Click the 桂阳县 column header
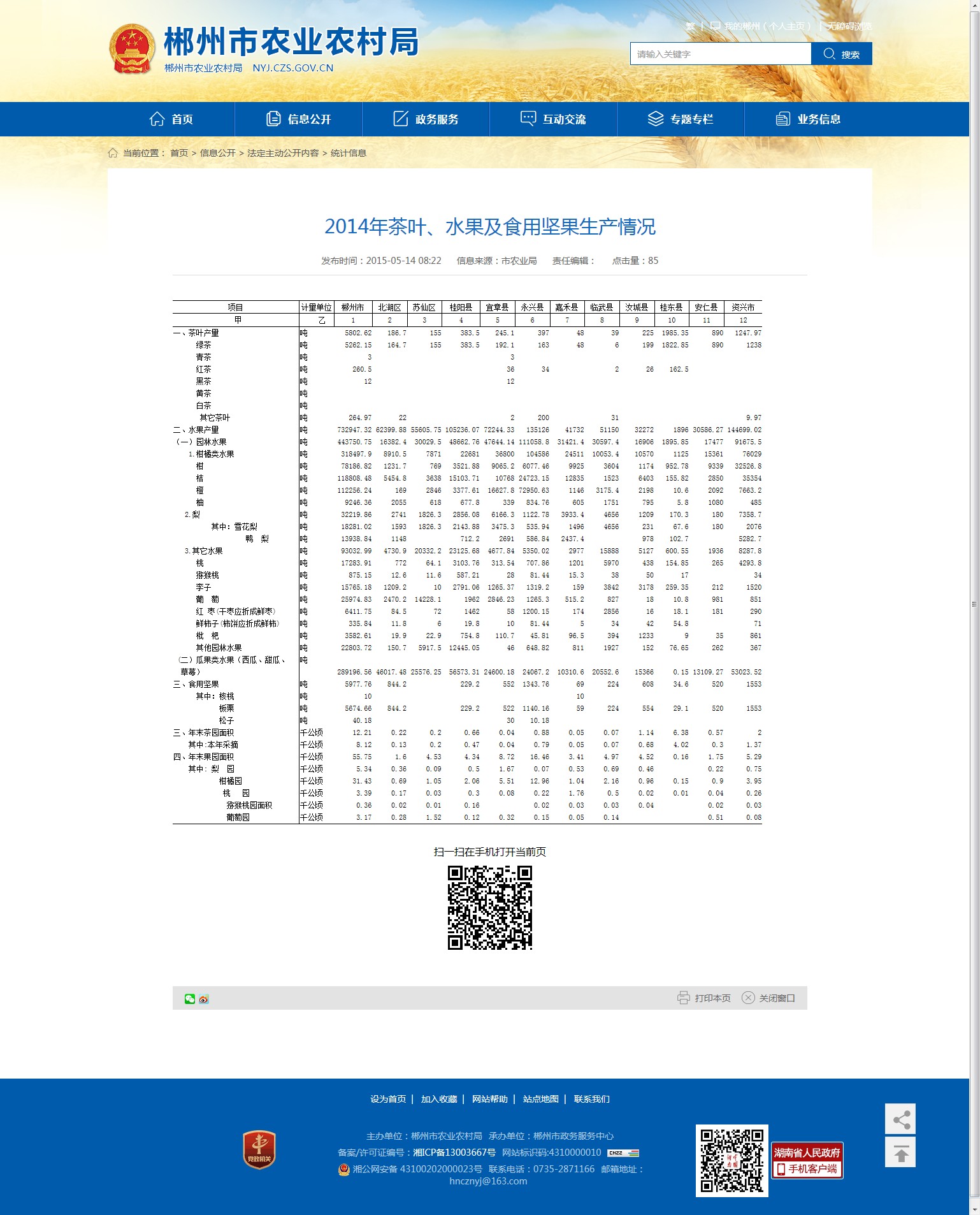Viewport: 980px width, 1215px height. (461, 307)
